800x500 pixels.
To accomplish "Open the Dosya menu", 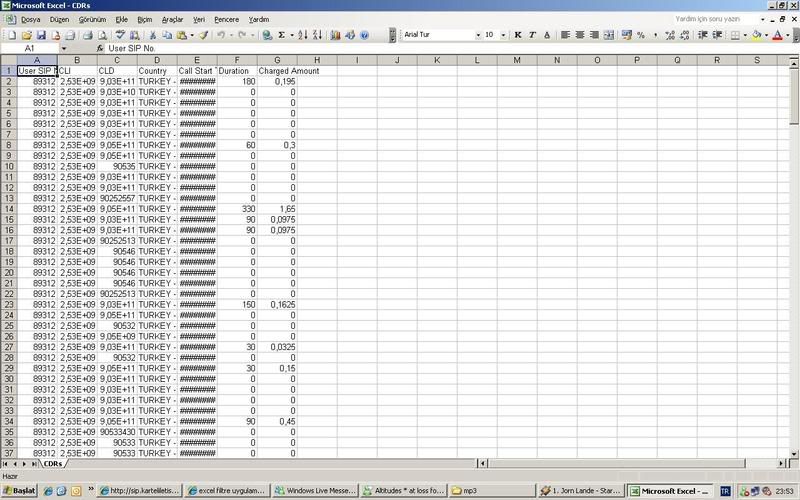I will point(30,19).
